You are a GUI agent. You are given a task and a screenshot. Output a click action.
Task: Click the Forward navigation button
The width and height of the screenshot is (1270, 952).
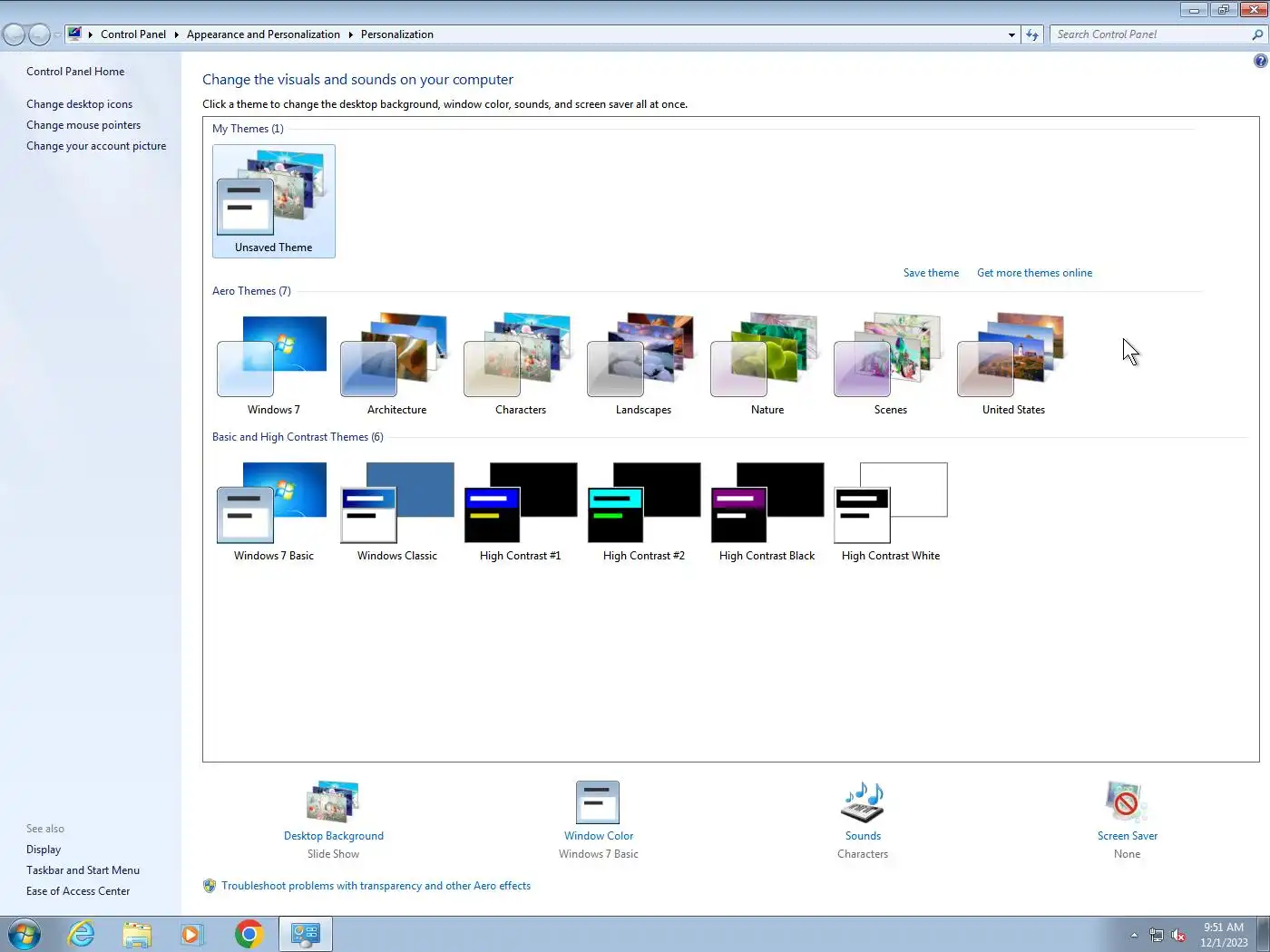tap(39, 34)
